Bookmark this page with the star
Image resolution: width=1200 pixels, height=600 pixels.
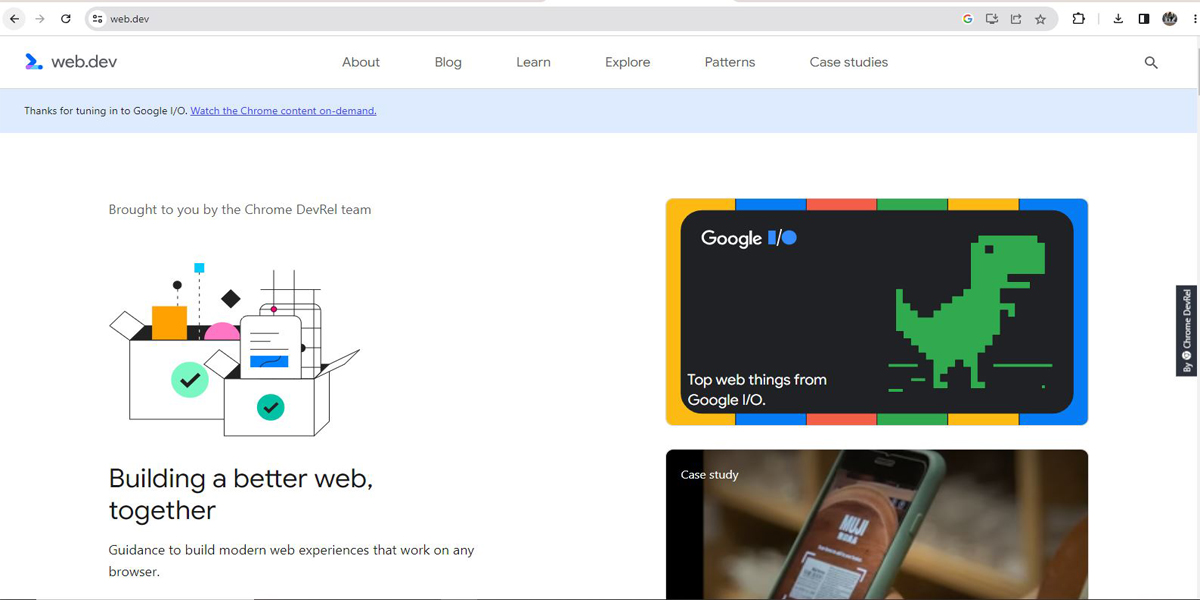pyautogui.click(x=1041, y=19)
